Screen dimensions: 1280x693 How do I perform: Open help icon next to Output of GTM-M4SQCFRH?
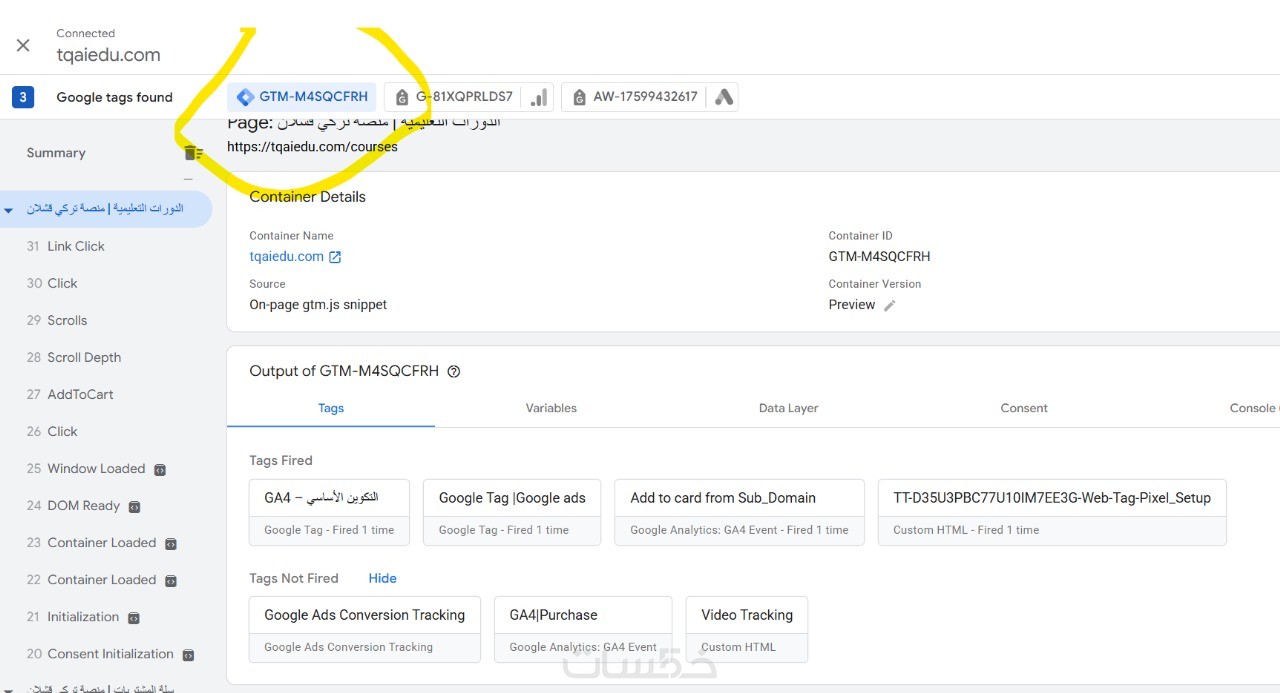(x=454, y=371)
